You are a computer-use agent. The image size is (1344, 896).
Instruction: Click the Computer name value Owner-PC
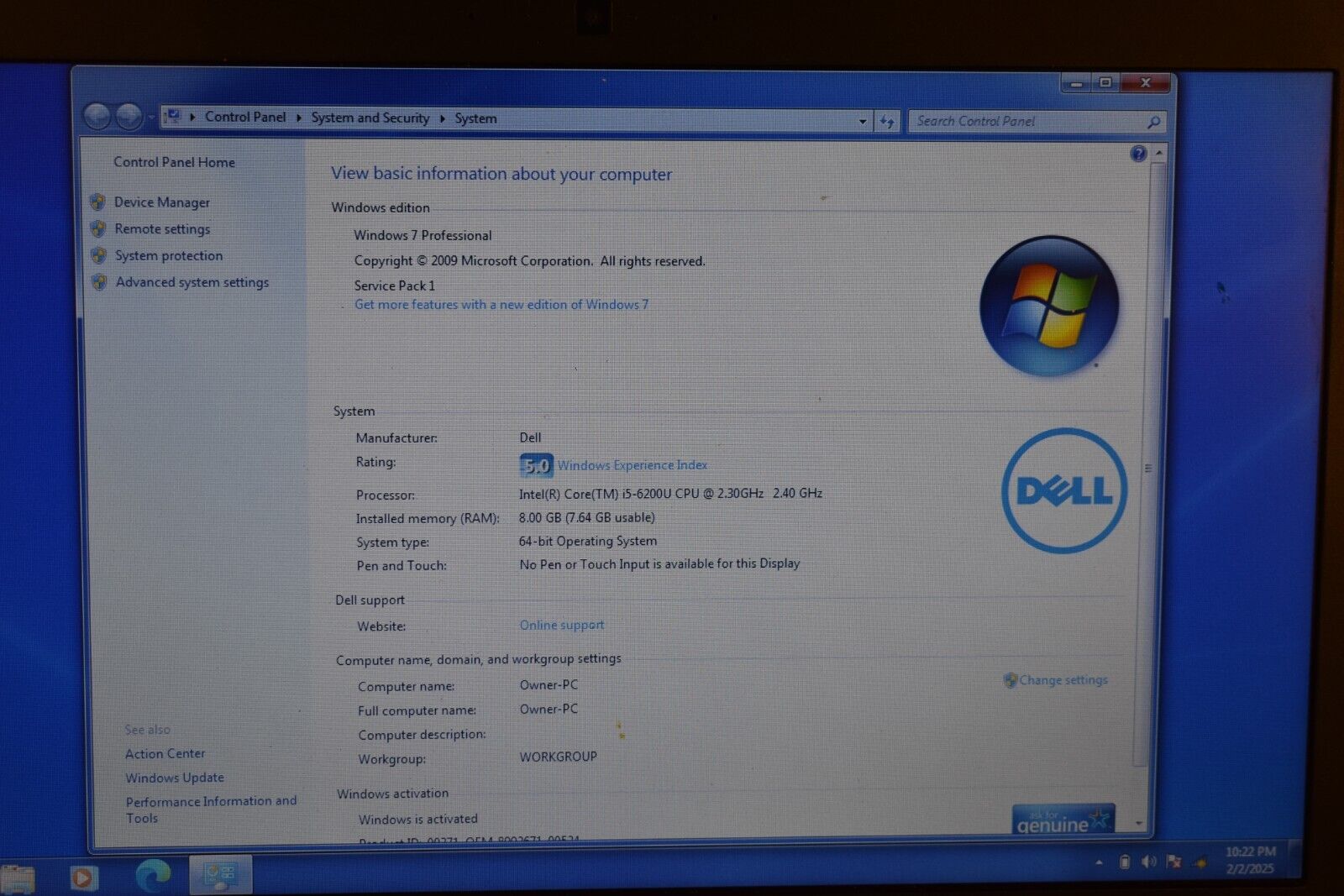click(x=549, y=685)
